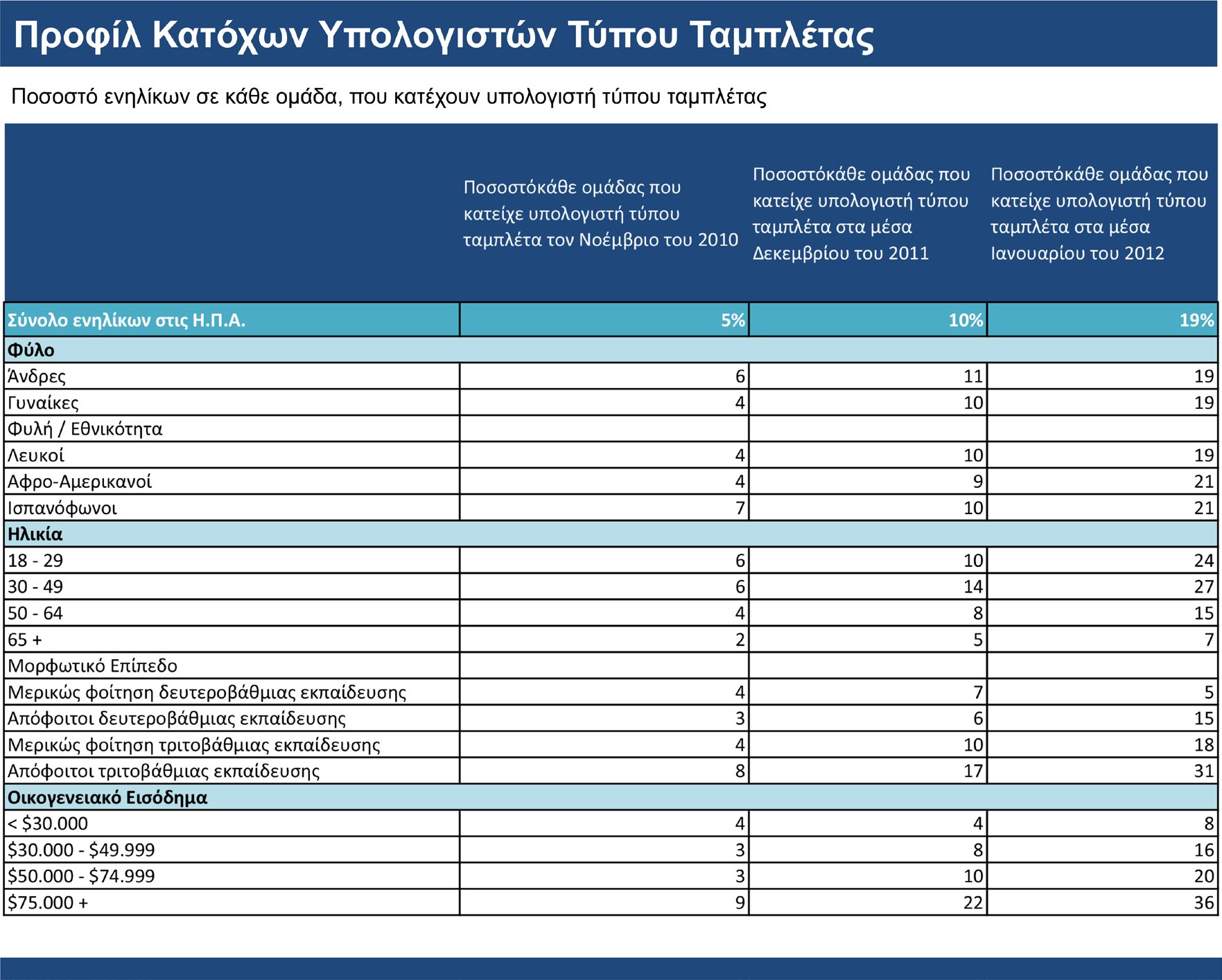Click the '$30.000 - $49.999' income row label

pyautogui.click(x=81, y=850)
